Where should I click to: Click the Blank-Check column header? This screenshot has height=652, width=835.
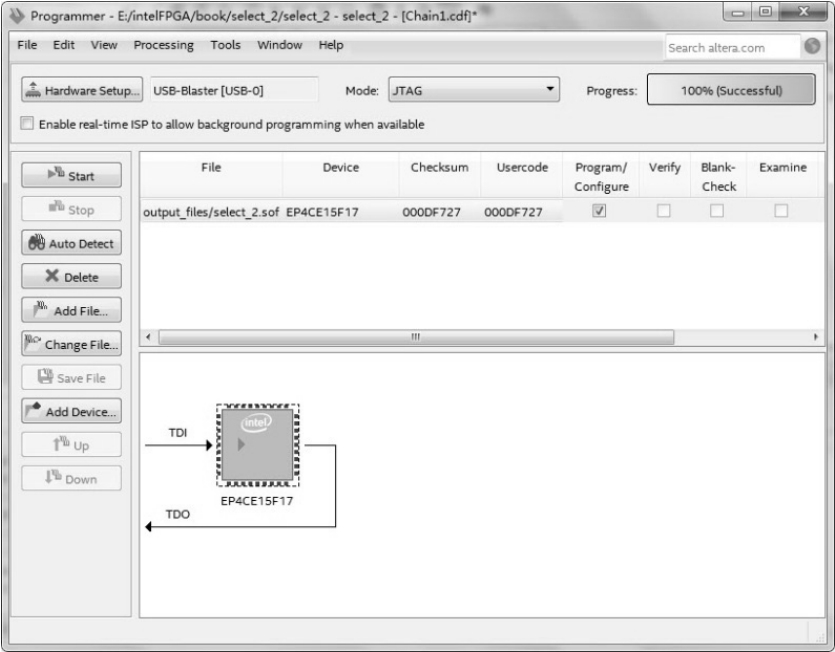pyautogui.click(x=718, y=177)
